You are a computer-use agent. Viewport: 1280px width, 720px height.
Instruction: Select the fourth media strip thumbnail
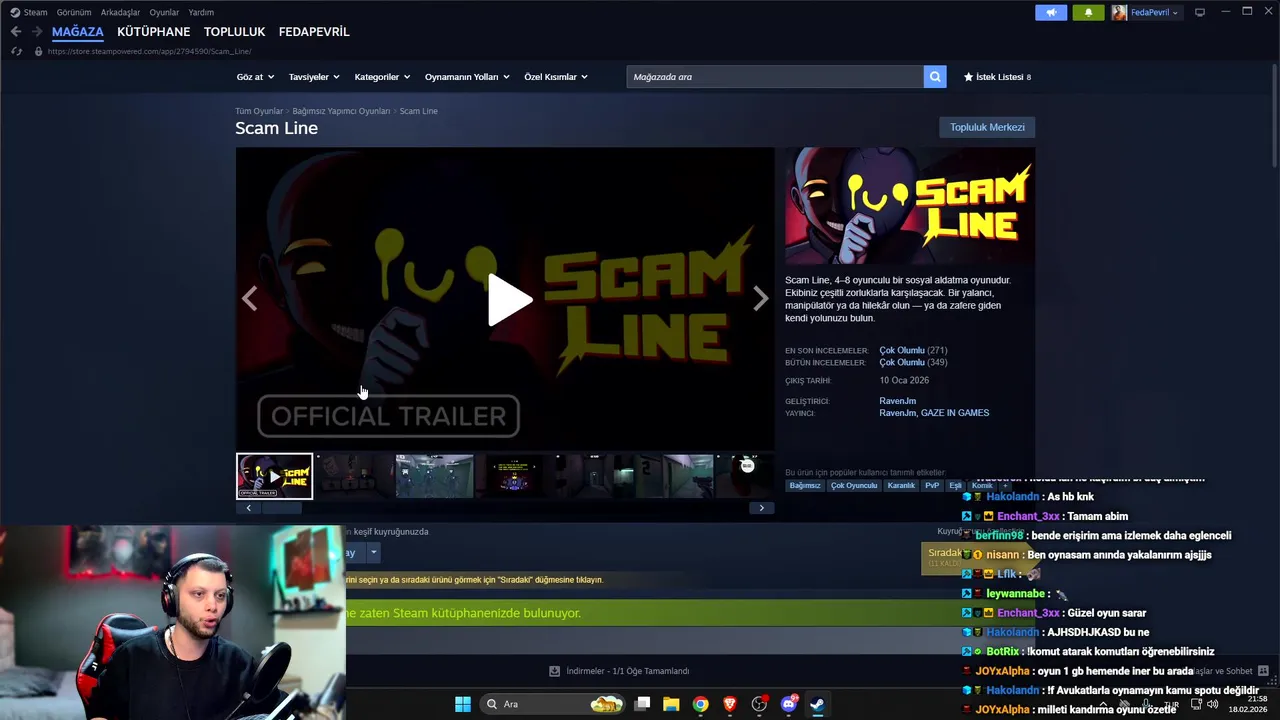tap(514, 476)
